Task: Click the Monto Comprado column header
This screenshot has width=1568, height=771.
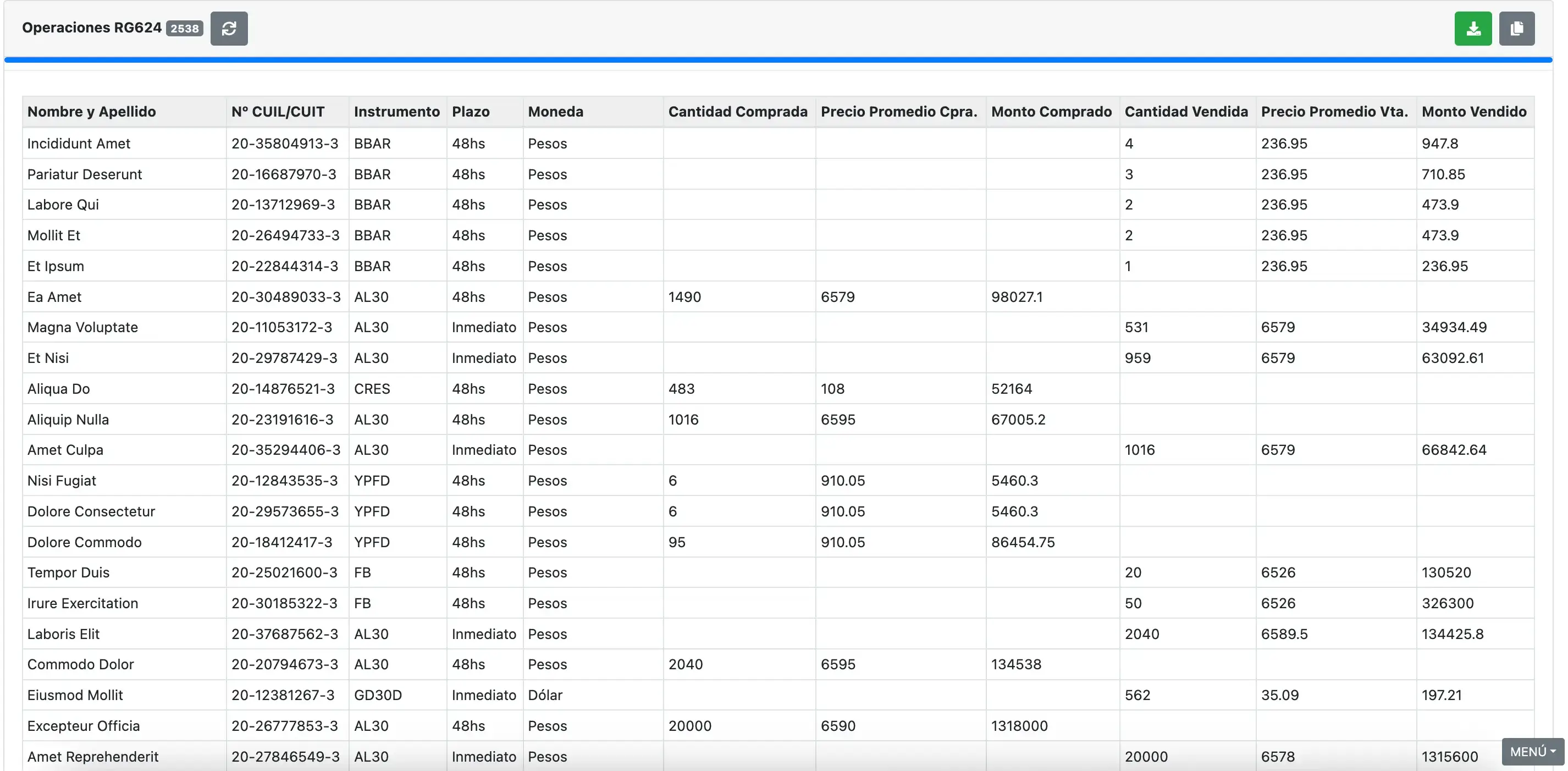Action: 1051,112
